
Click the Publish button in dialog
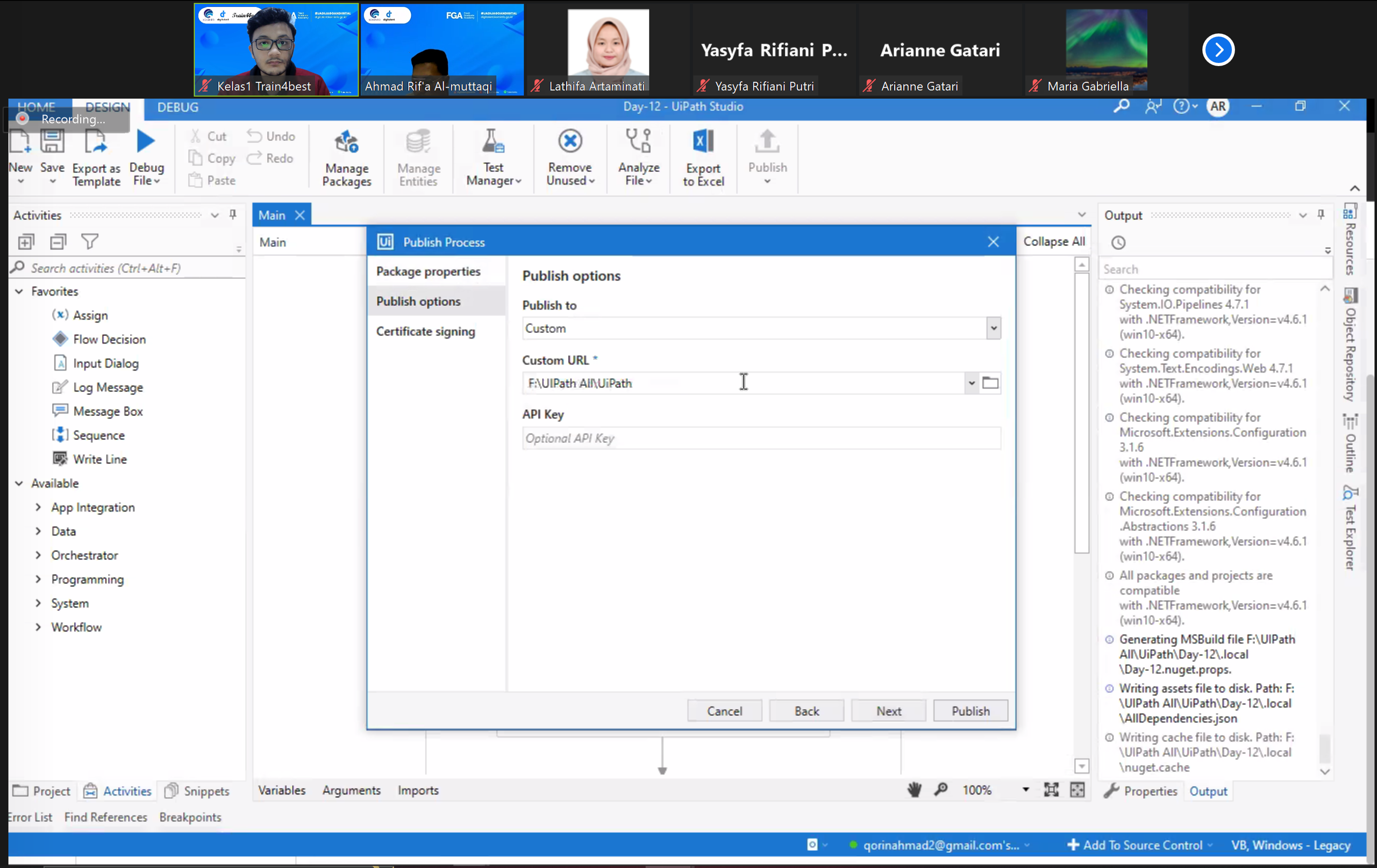pyautogui.click(x=970, y=711)
